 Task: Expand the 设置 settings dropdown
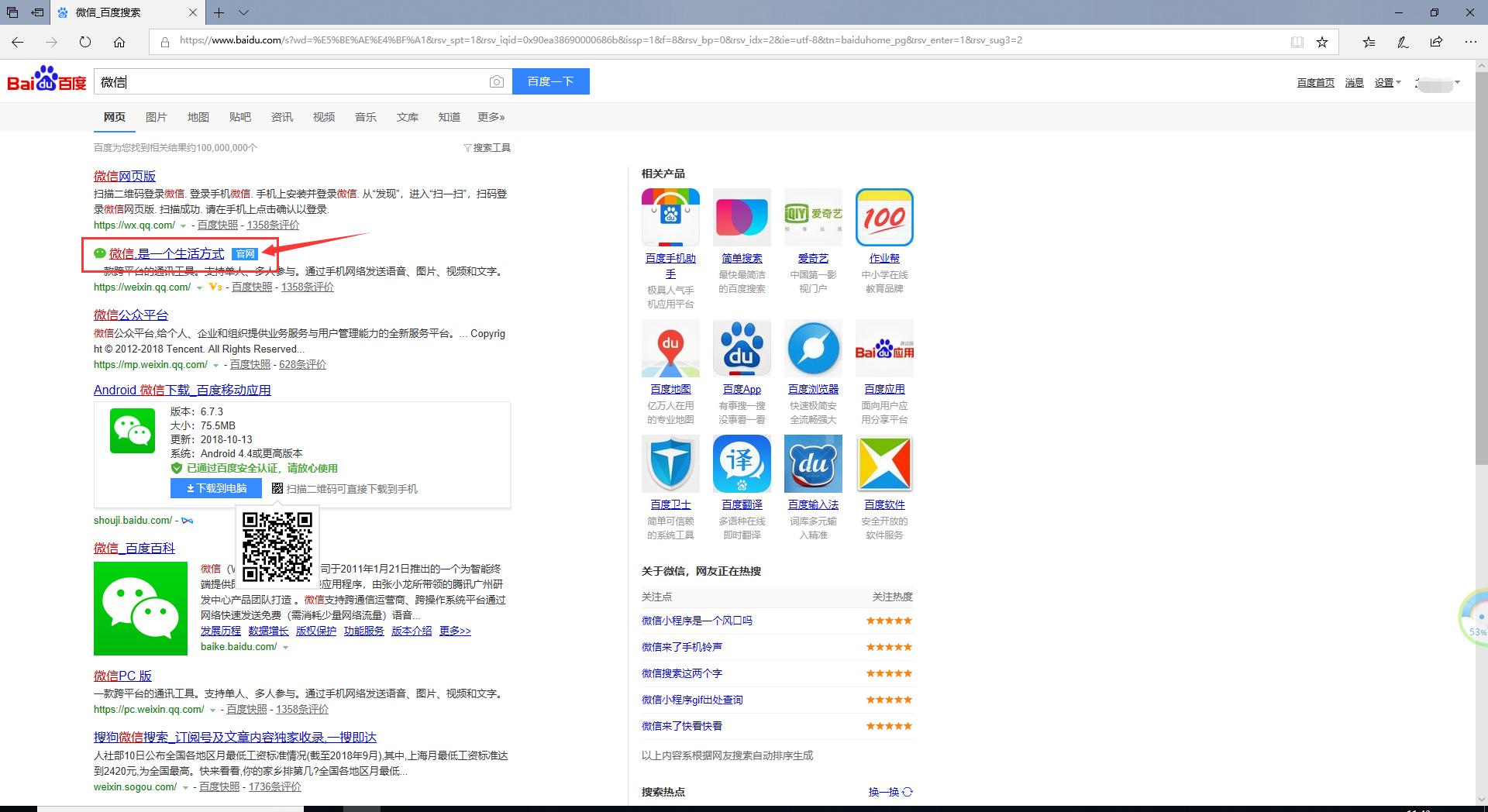(1387, 82)
